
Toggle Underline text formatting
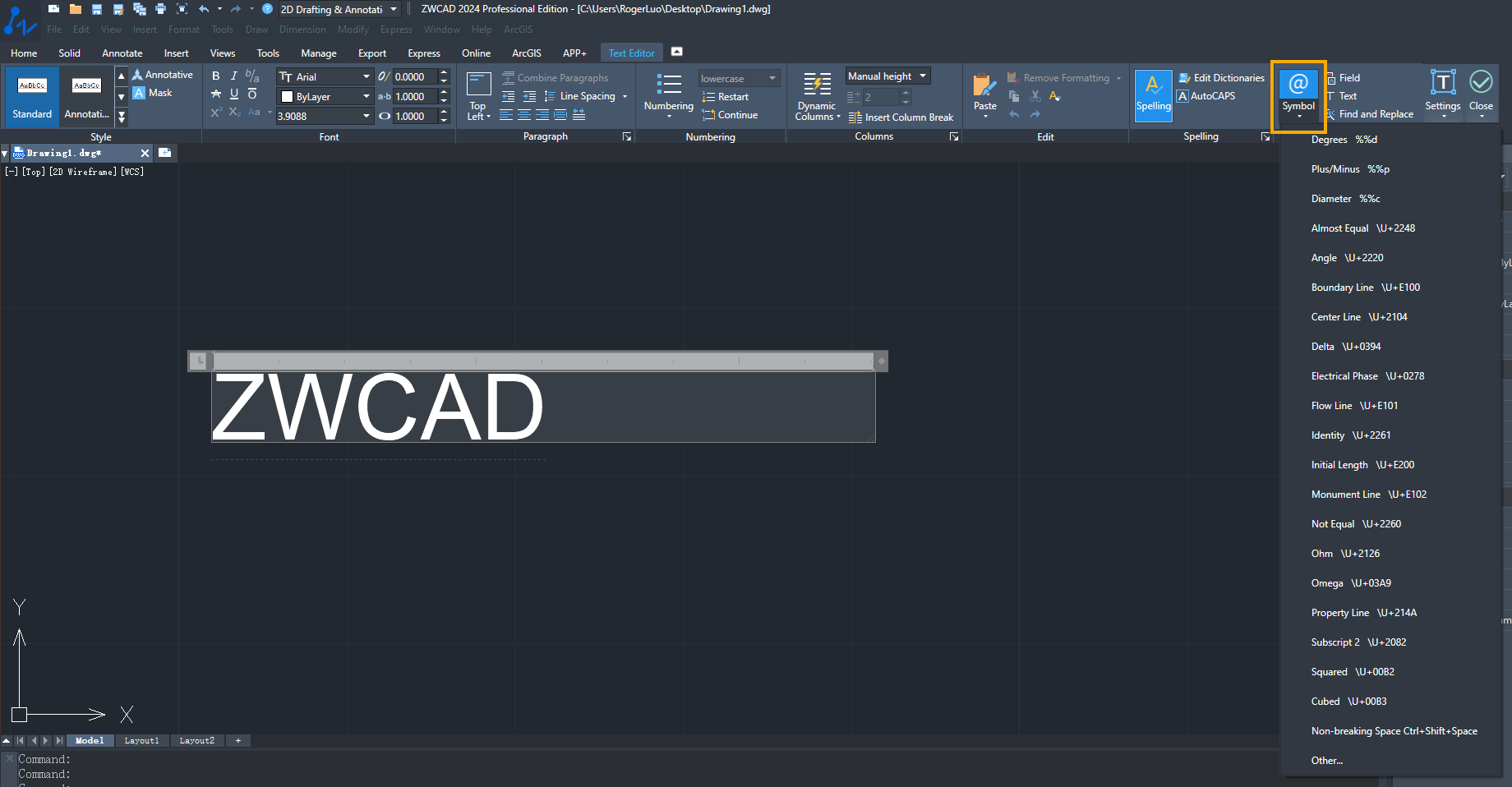click(234, 94)
